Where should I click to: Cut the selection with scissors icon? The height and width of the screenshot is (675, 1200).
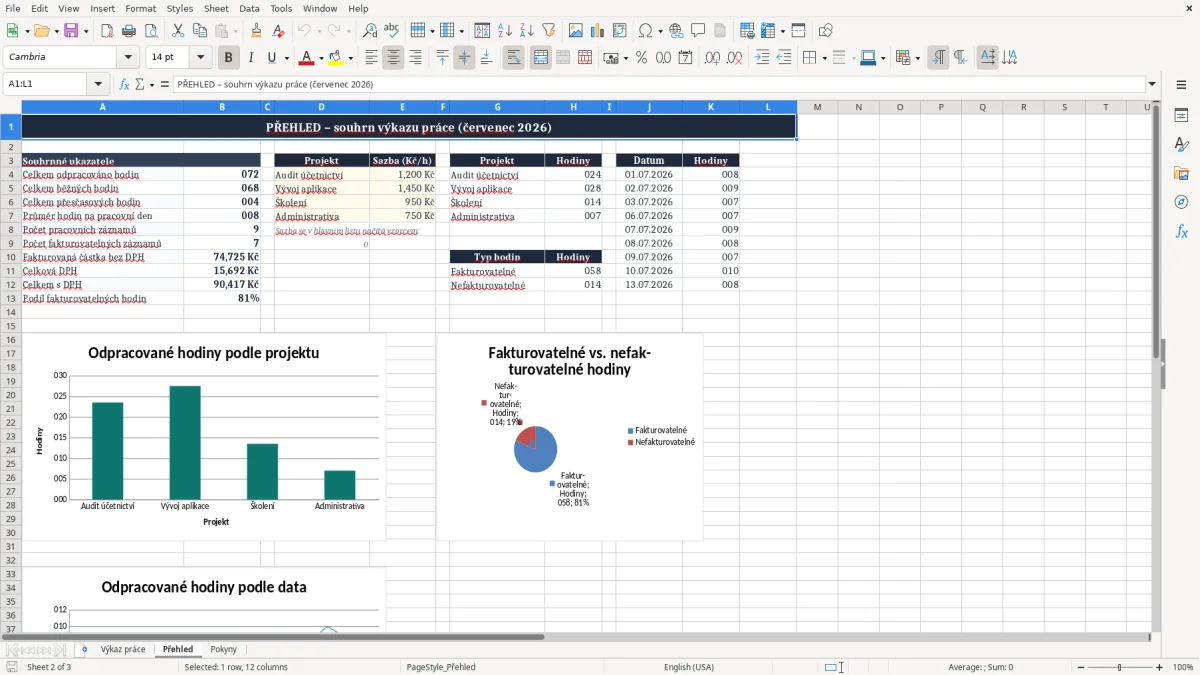pyautogui.click(x=178, y=31)
